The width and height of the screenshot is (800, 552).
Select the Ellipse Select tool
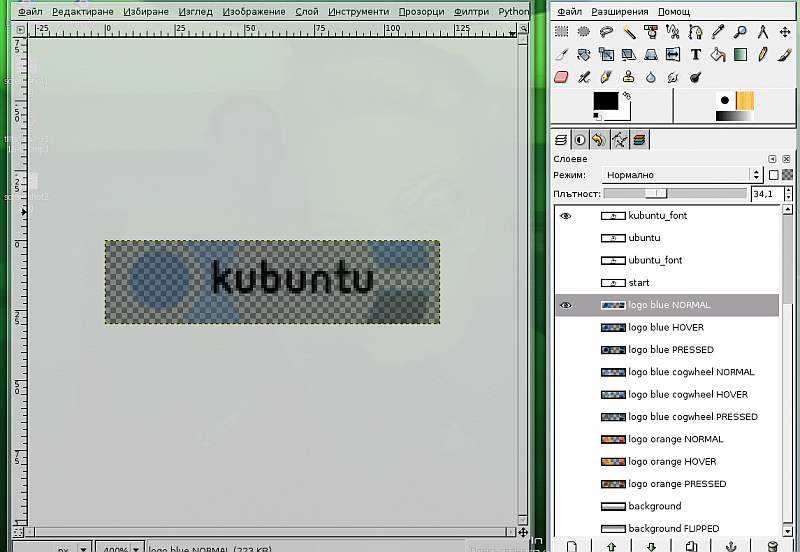pos(584,32)
